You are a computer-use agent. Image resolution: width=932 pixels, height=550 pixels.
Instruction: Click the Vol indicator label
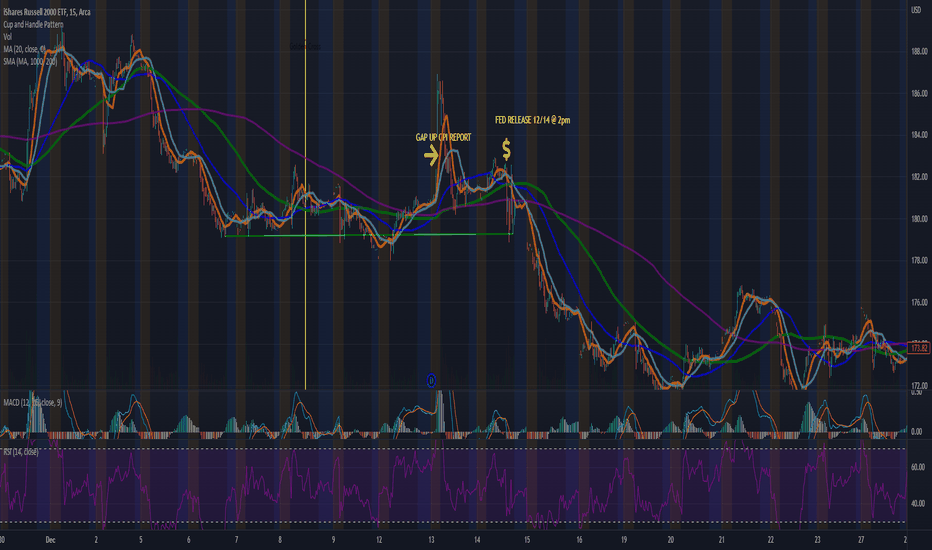click(7, 37)
